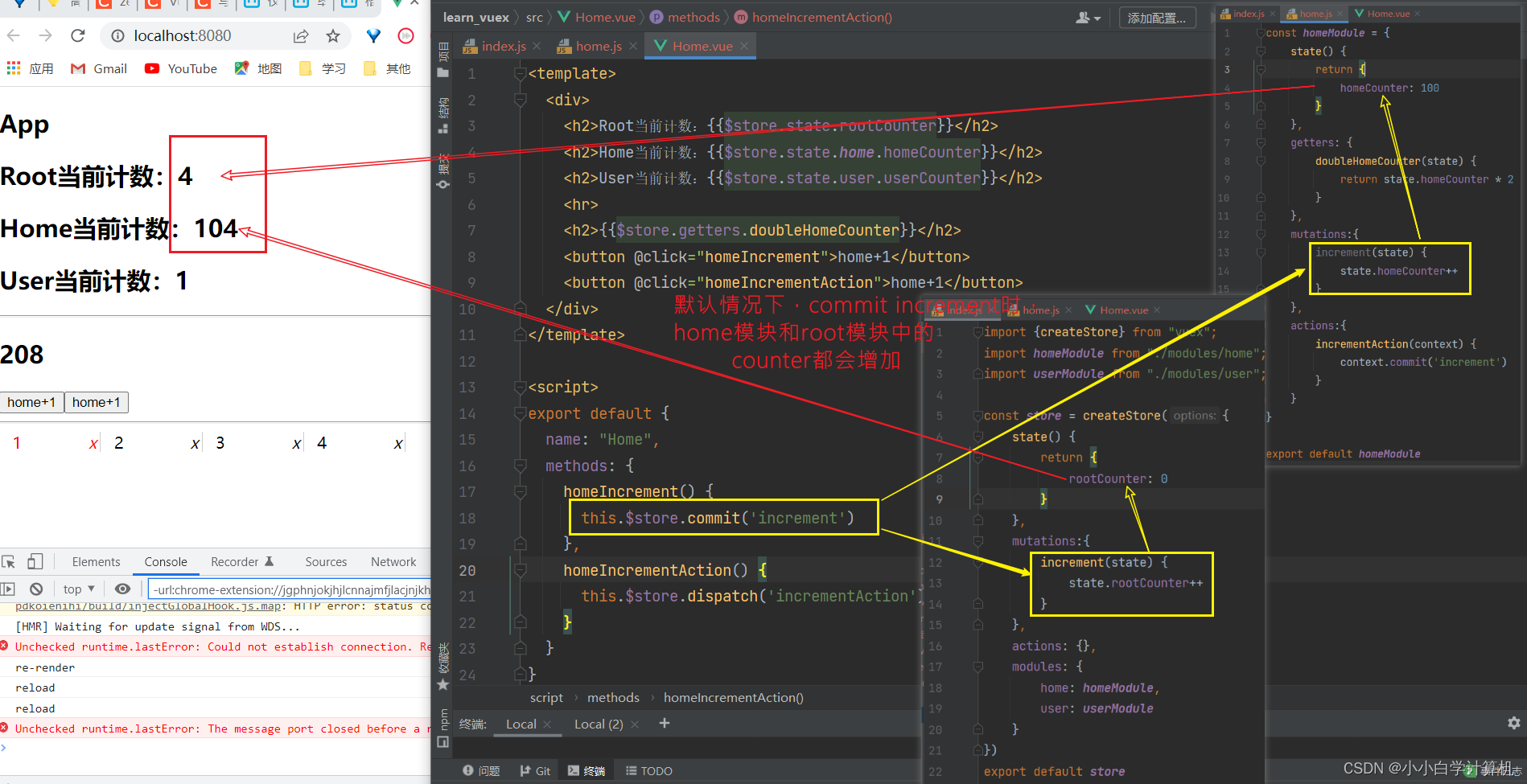Viewport: 1527px width, 784px height.
Task: Open the 应用 apps grid shortcut
Action: [x=31, y=68]
